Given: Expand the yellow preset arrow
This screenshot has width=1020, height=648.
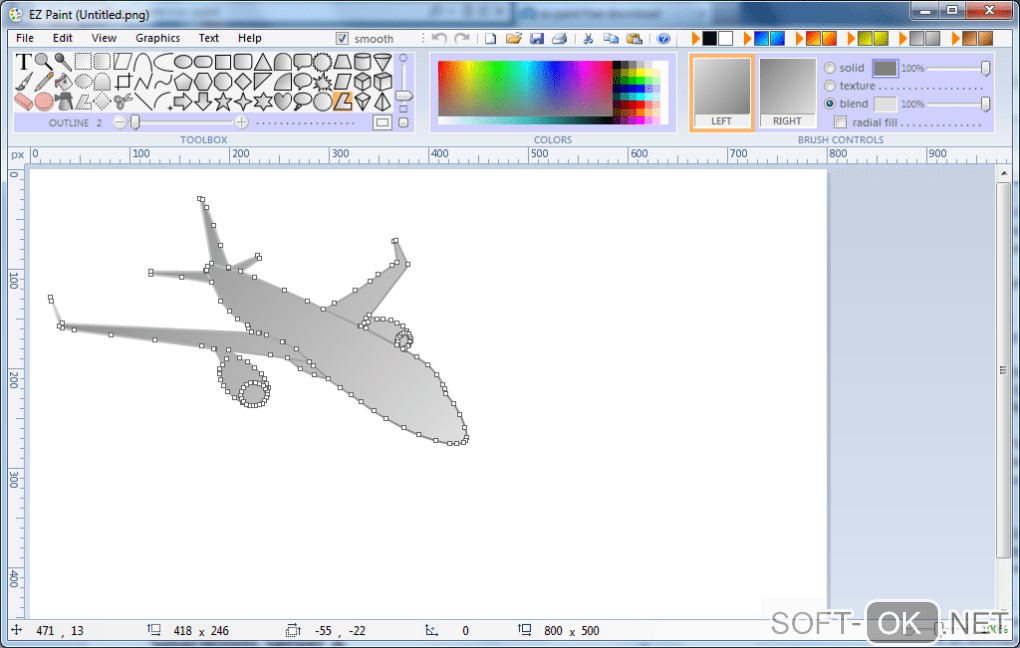Looking at the screenshot, I should (x=851, y=38).
